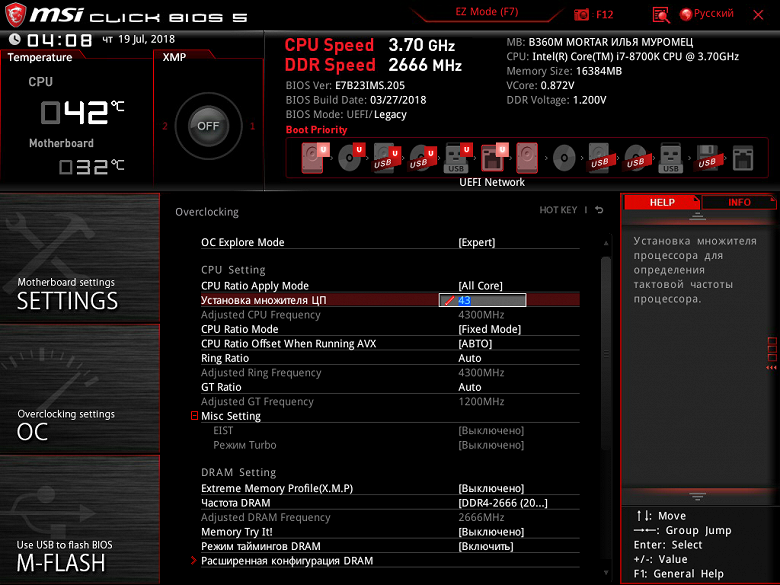780x585 pixels.
Task: Switch to the HELP tab
Action: (662, 202)
